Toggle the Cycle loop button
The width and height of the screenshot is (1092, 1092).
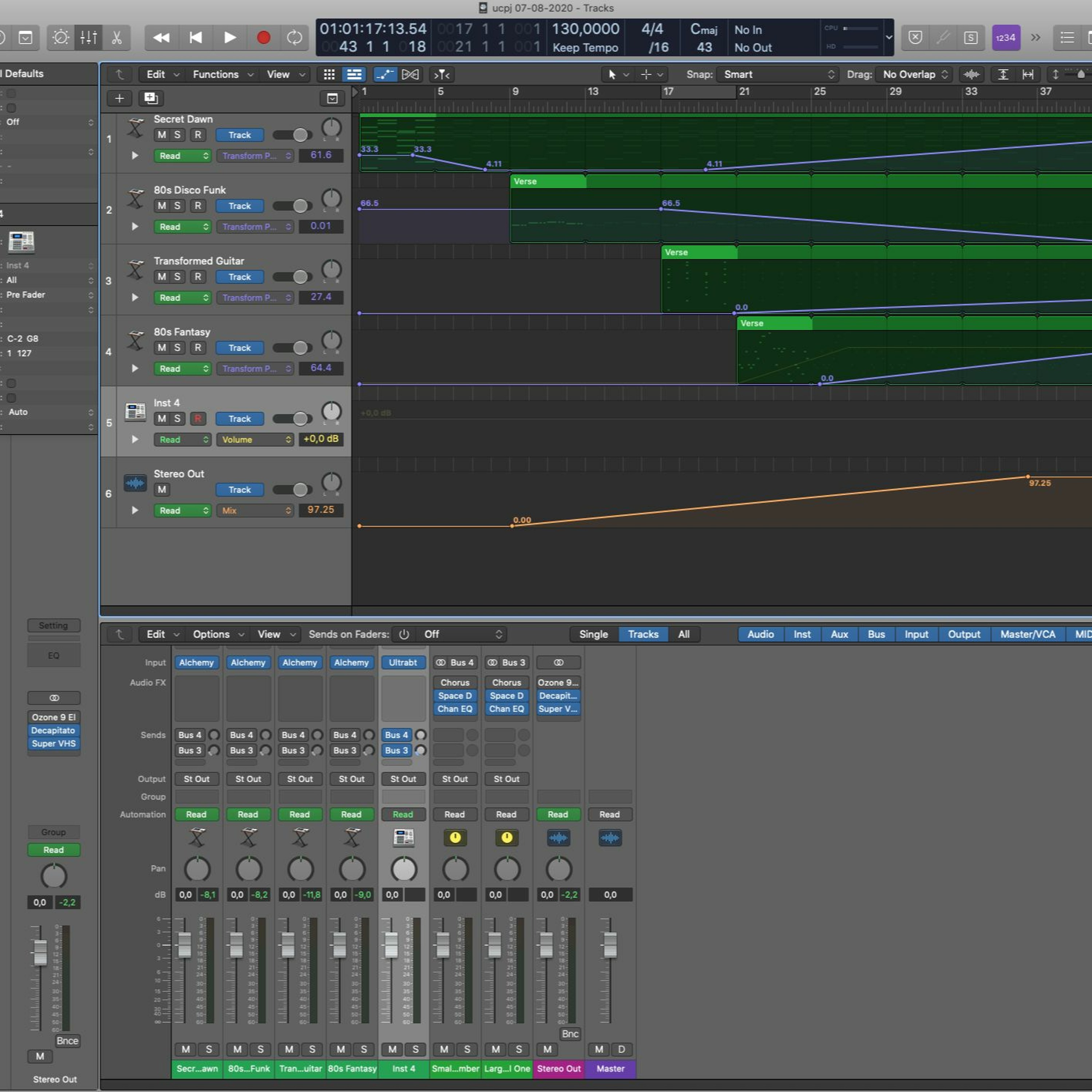tap(294, 37)
